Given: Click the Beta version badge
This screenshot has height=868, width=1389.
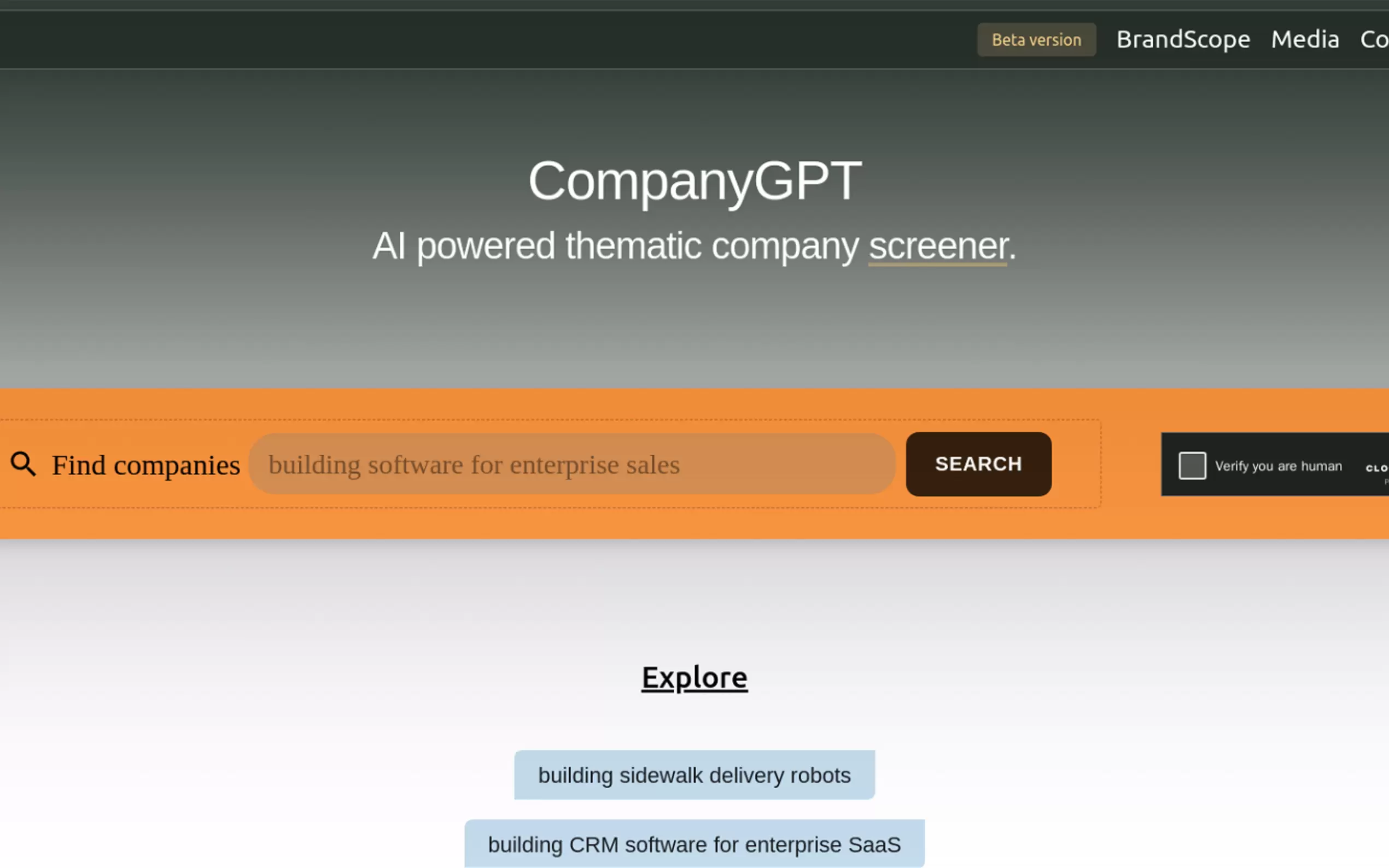Looking at the screenshot, I should tap(1036, 39).
